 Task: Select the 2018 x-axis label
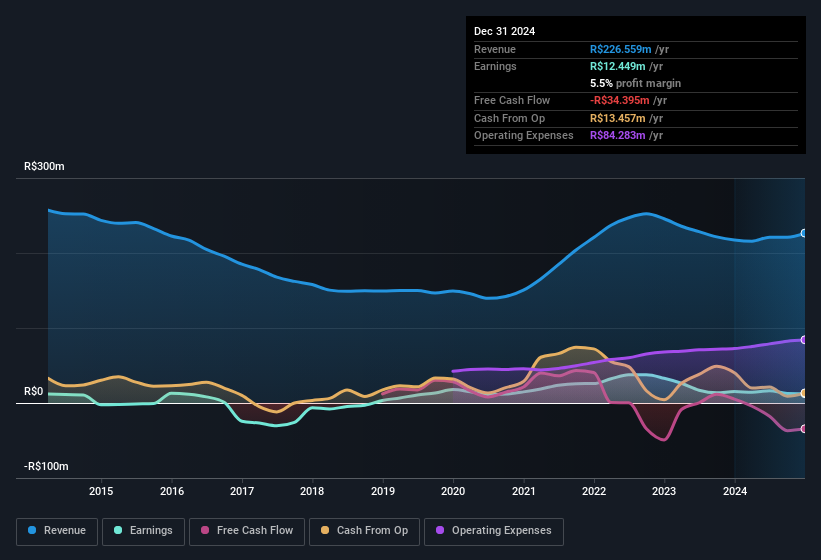click(312, 491)
